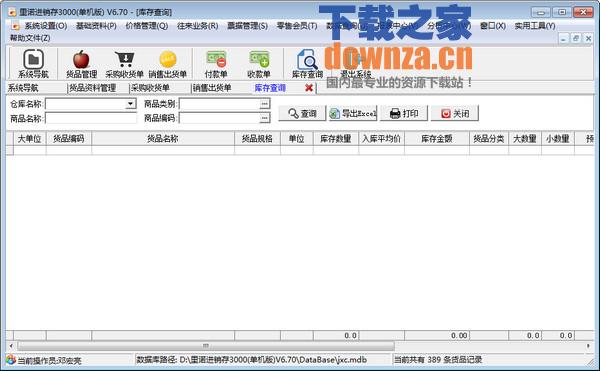Click horizontal scrollbar thumb
This screenshot has width=600, height=371.
click(206, 346)
